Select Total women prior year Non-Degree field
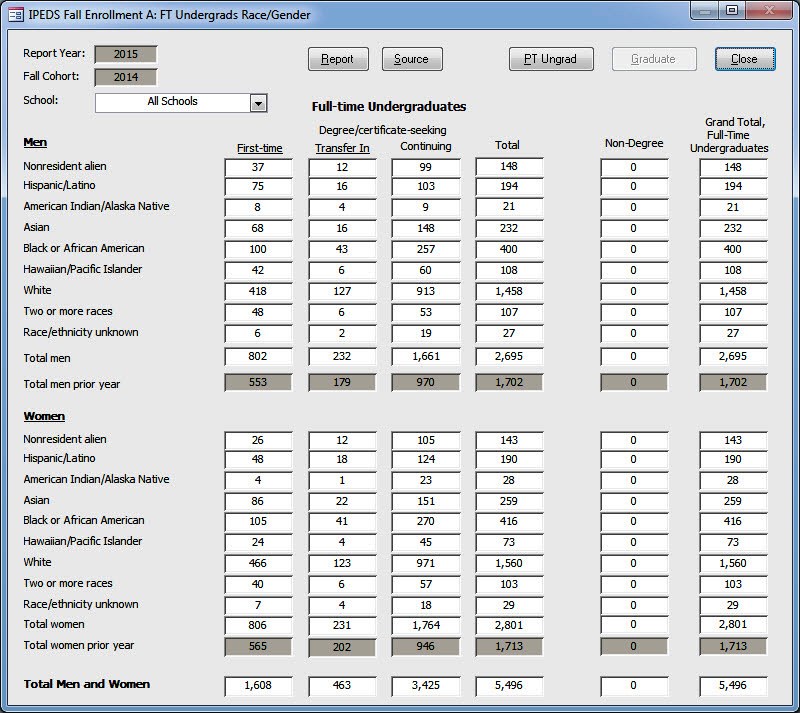 coord(634,646)
